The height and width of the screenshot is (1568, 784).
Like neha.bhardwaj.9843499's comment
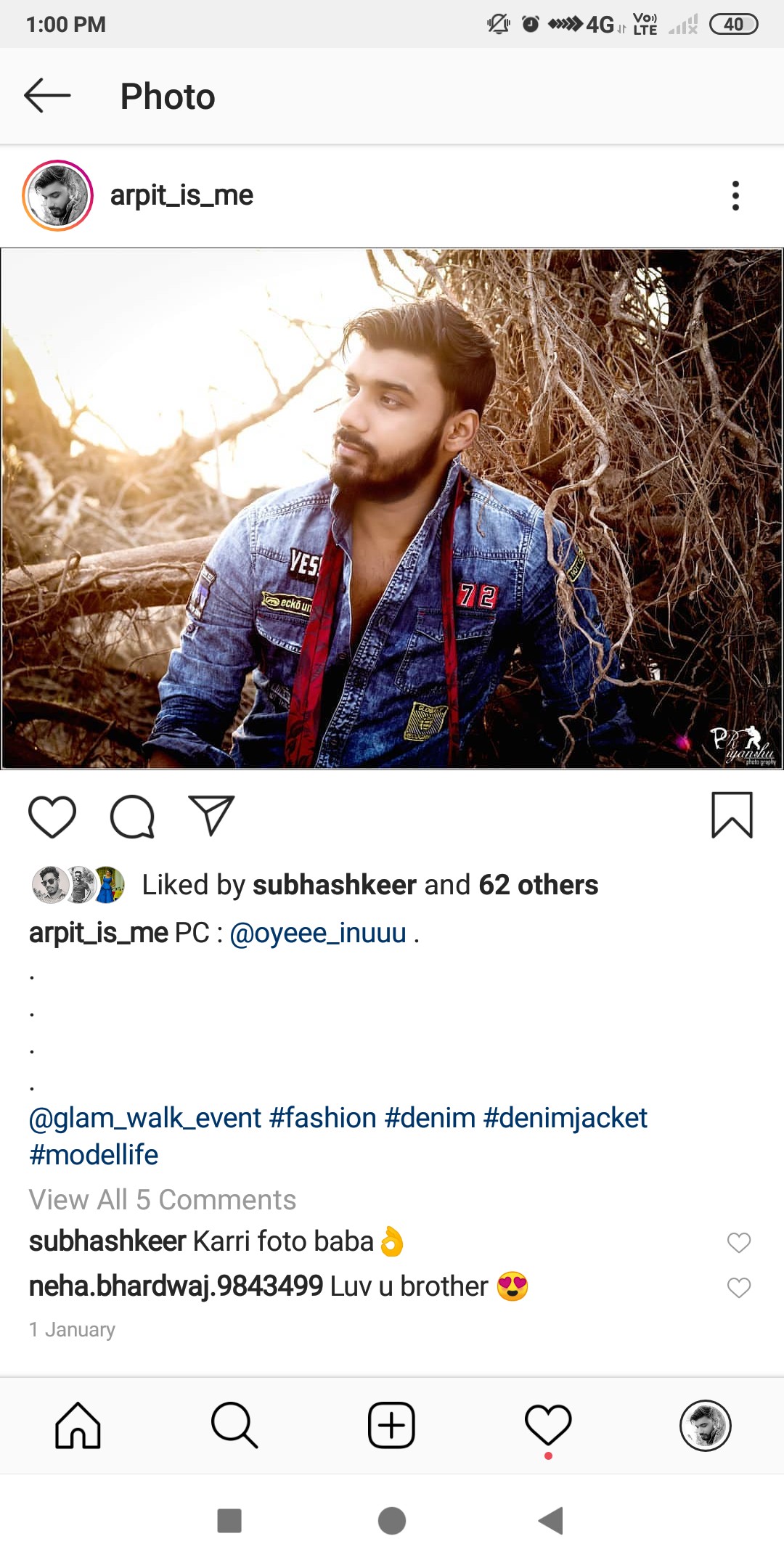[738, 1287]
